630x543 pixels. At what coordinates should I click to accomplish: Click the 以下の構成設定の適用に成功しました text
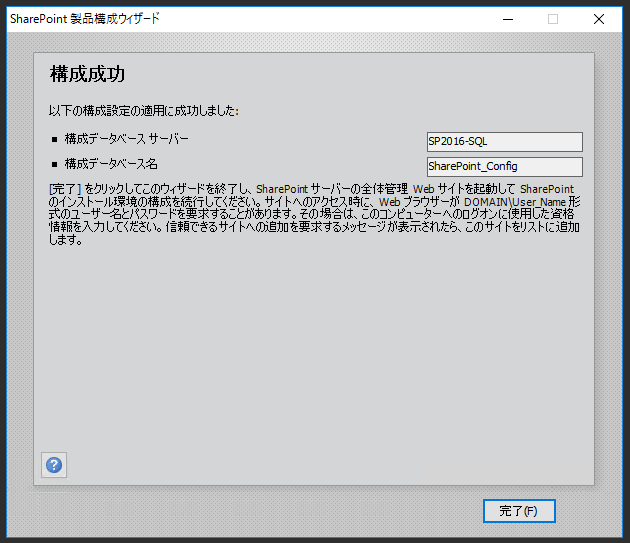point(144,111)
